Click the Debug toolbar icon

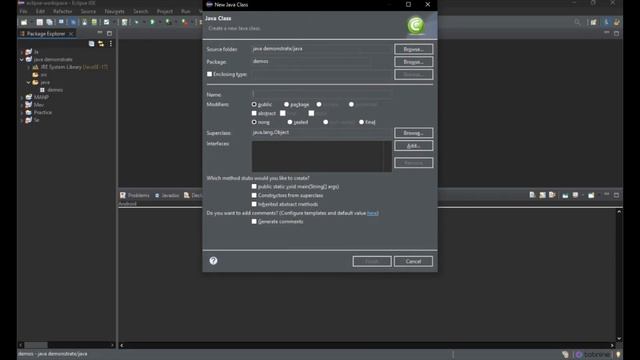click(137, 22)
